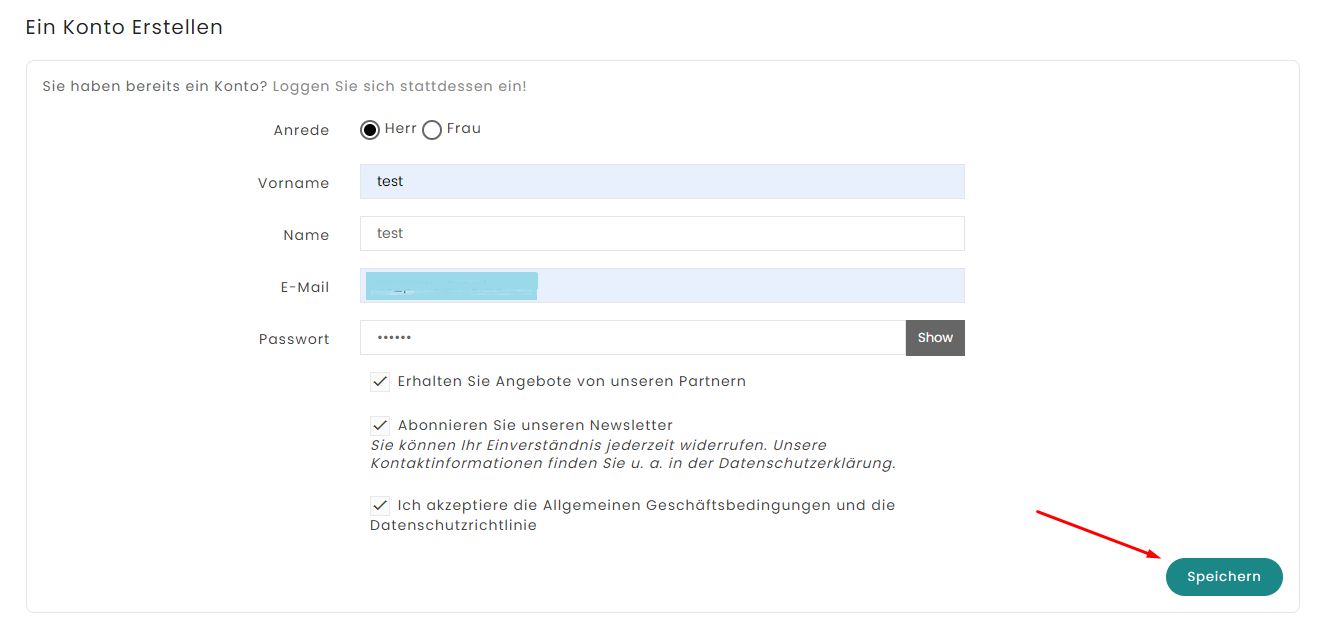The height and width of the screenshot is (627, 1325).
Task: Focus the Name text field
Action: pos(662,233)
